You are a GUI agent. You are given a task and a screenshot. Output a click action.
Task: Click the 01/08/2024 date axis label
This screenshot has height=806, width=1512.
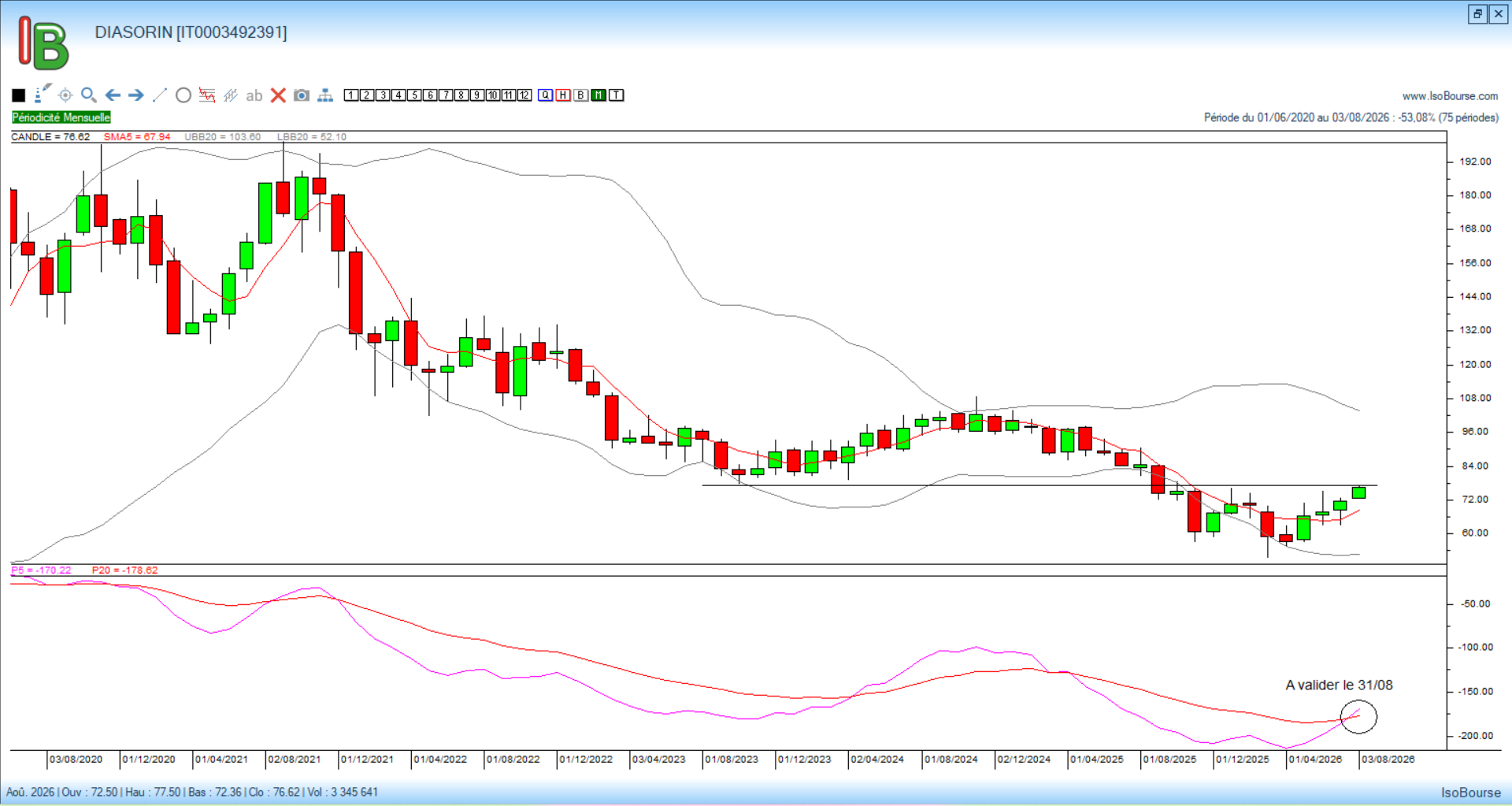click(951, 760)
